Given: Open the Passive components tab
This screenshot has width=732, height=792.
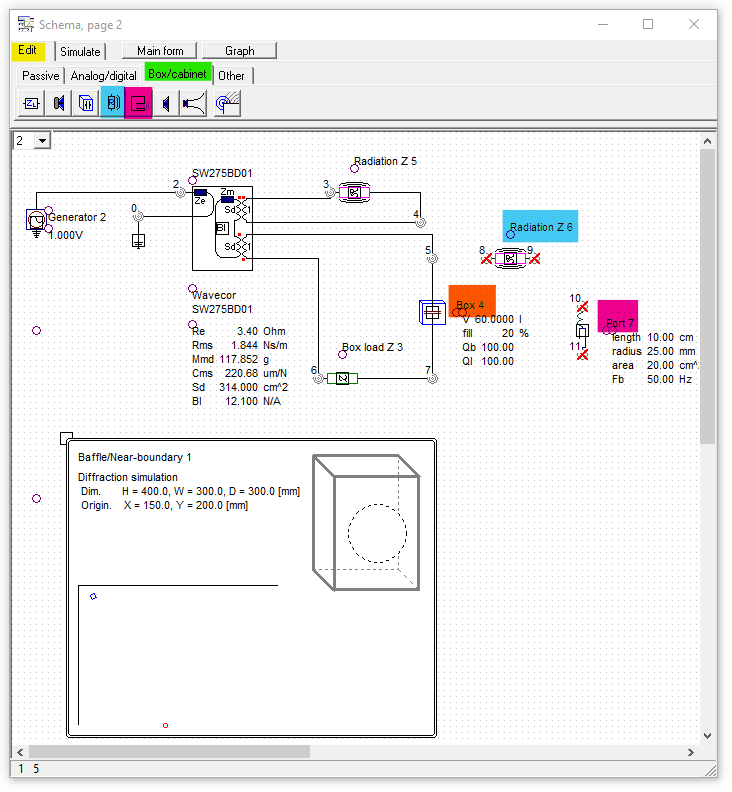Looking at the screenshot, I should [41, 75].
